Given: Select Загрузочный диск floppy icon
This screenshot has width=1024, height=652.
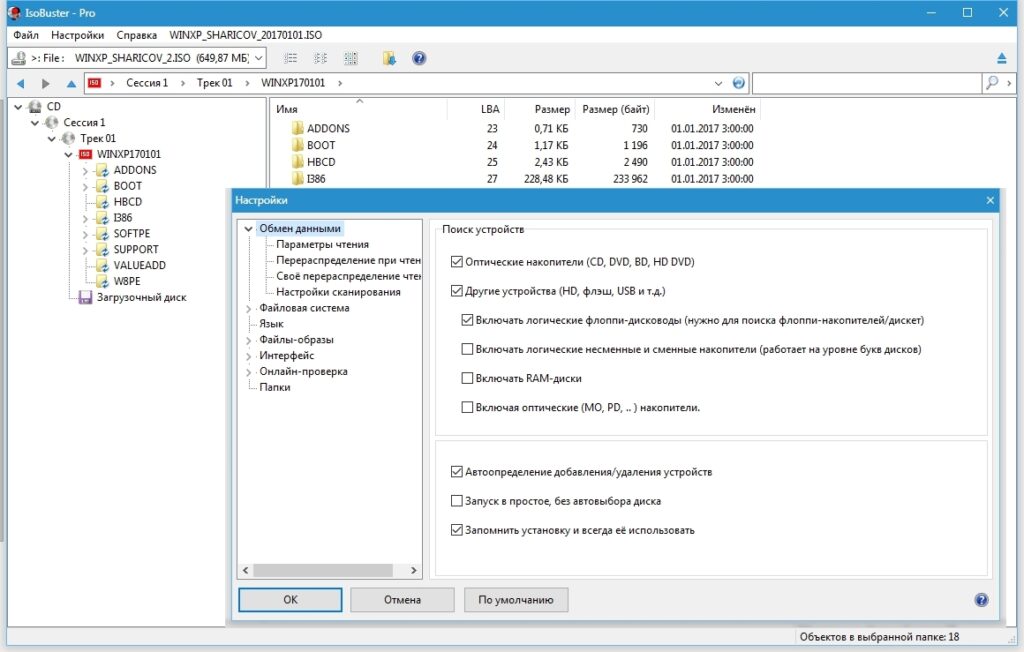Looking at the screenshot, I should [85, 297].
